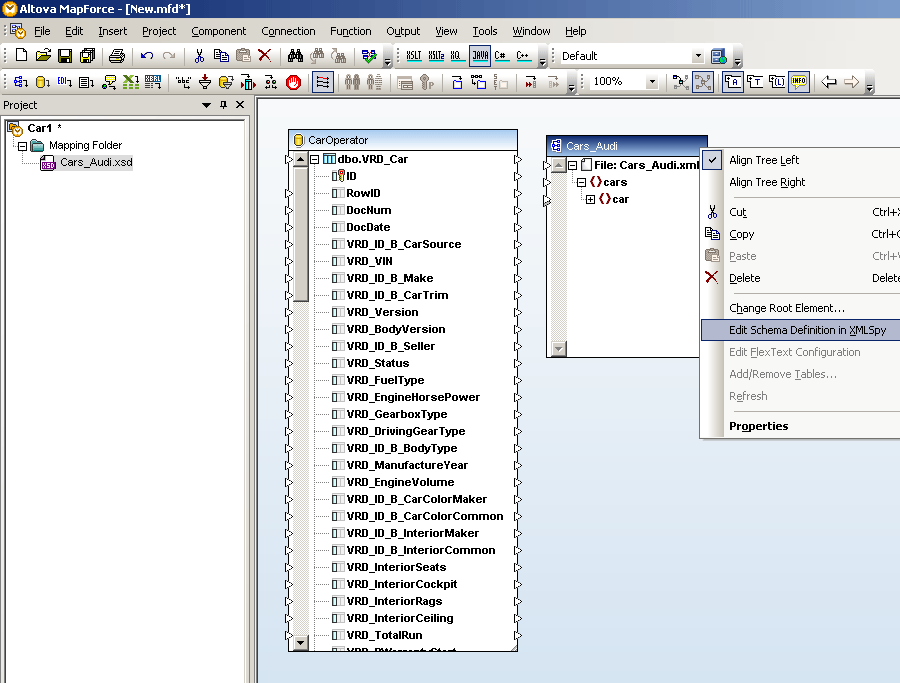Collapse the cars element node
Image resolution: width=900 pixels, height=683 pixels.
click(581, 183)
